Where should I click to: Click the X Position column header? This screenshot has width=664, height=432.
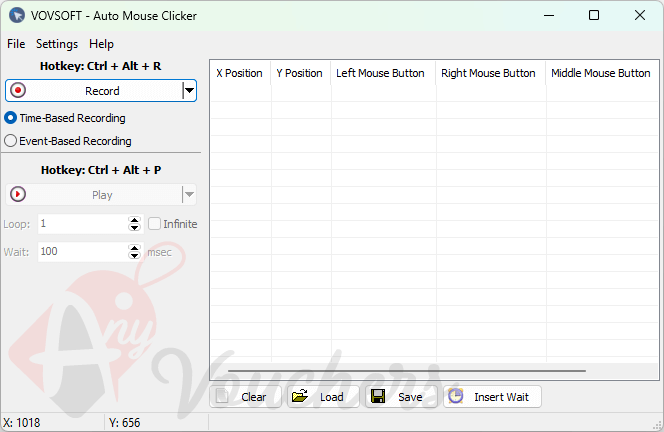pos(240,73)
